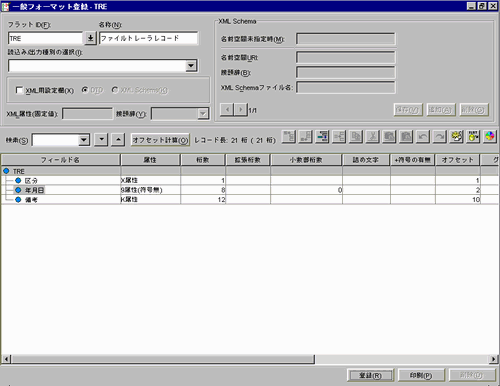Viewport: 500px width, 386px height.
Task: Click the 印刷(P) button
Action: click(421, 376)
